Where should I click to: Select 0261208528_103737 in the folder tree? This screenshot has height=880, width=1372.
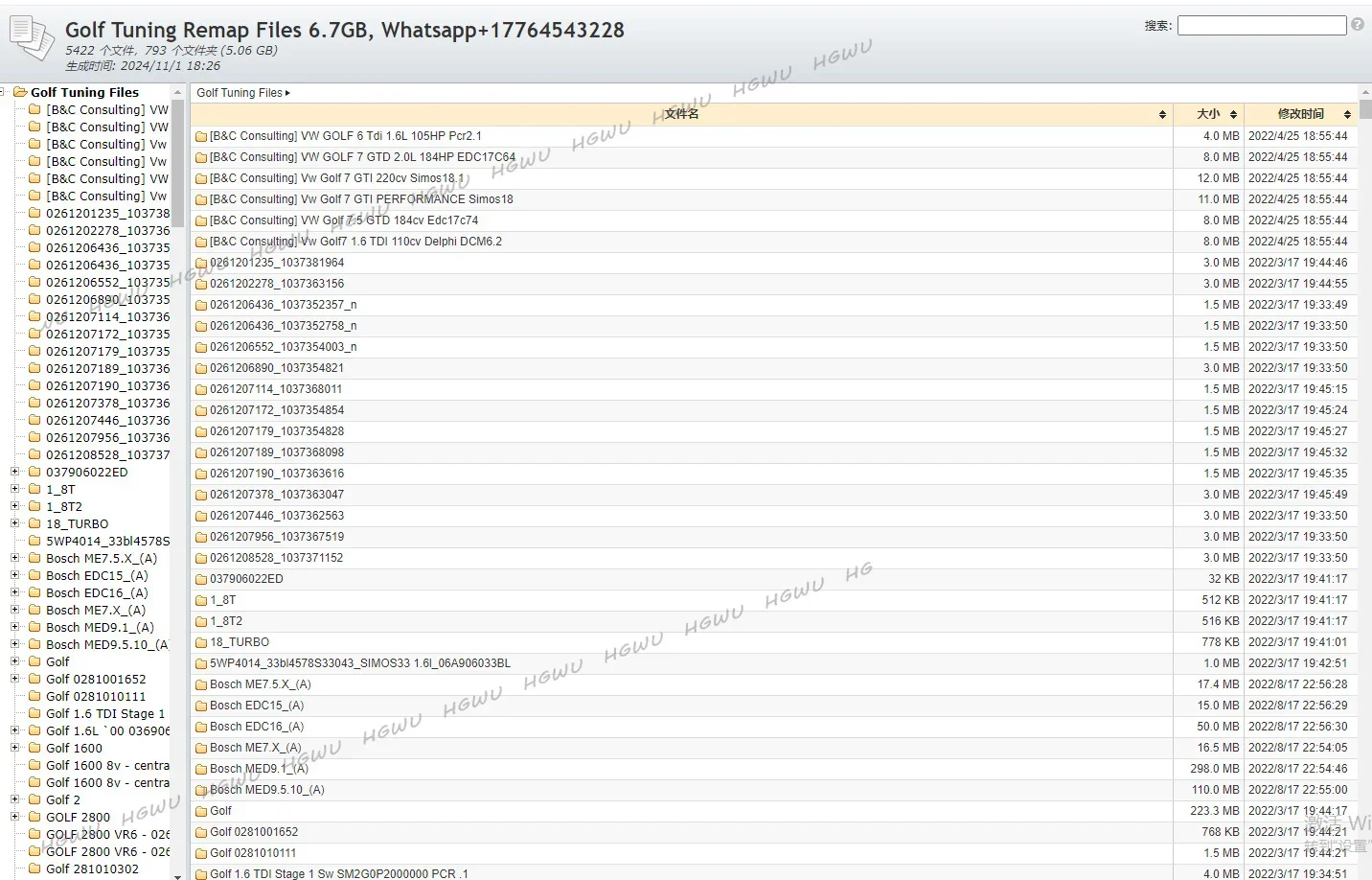pyautogui.click(x=107, y=454)
